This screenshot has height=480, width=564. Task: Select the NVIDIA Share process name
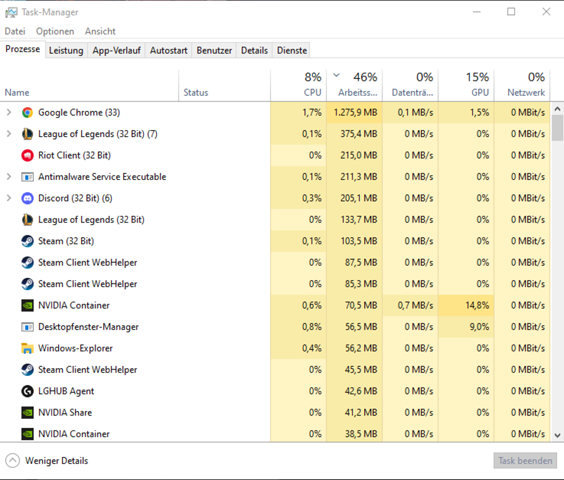65,412
